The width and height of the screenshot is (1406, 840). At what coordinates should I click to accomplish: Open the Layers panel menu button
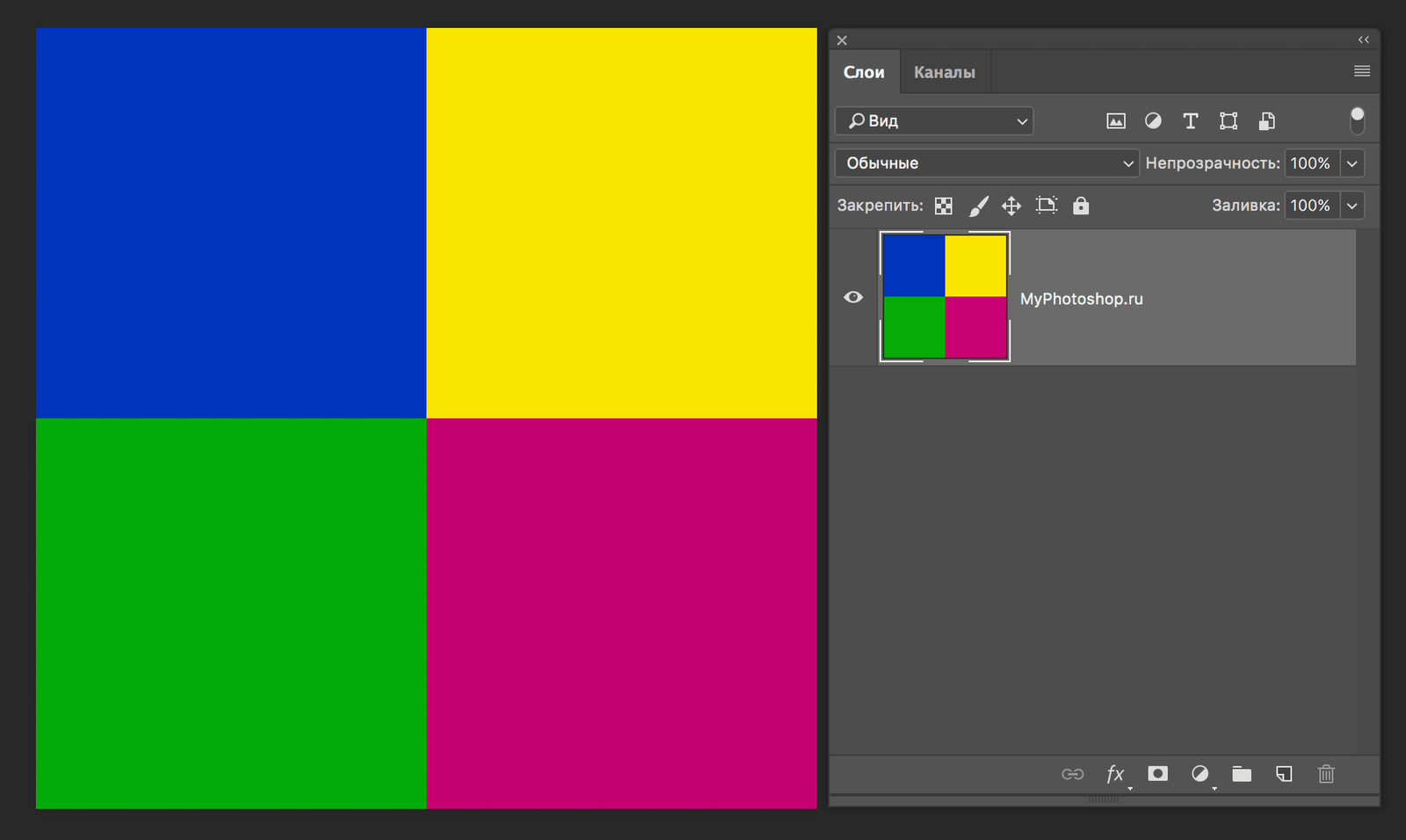1361,70
